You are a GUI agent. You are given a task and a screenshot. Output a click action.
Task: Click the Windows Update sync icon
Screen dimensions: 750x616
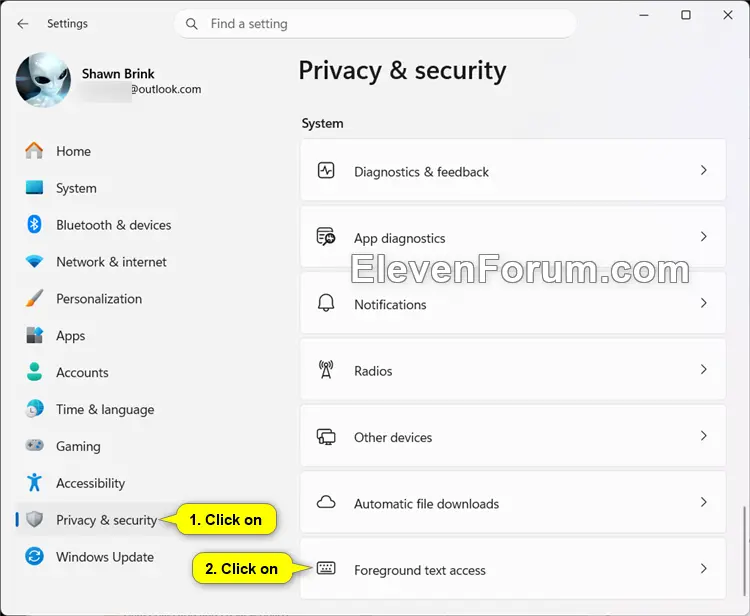click(34, 556)
